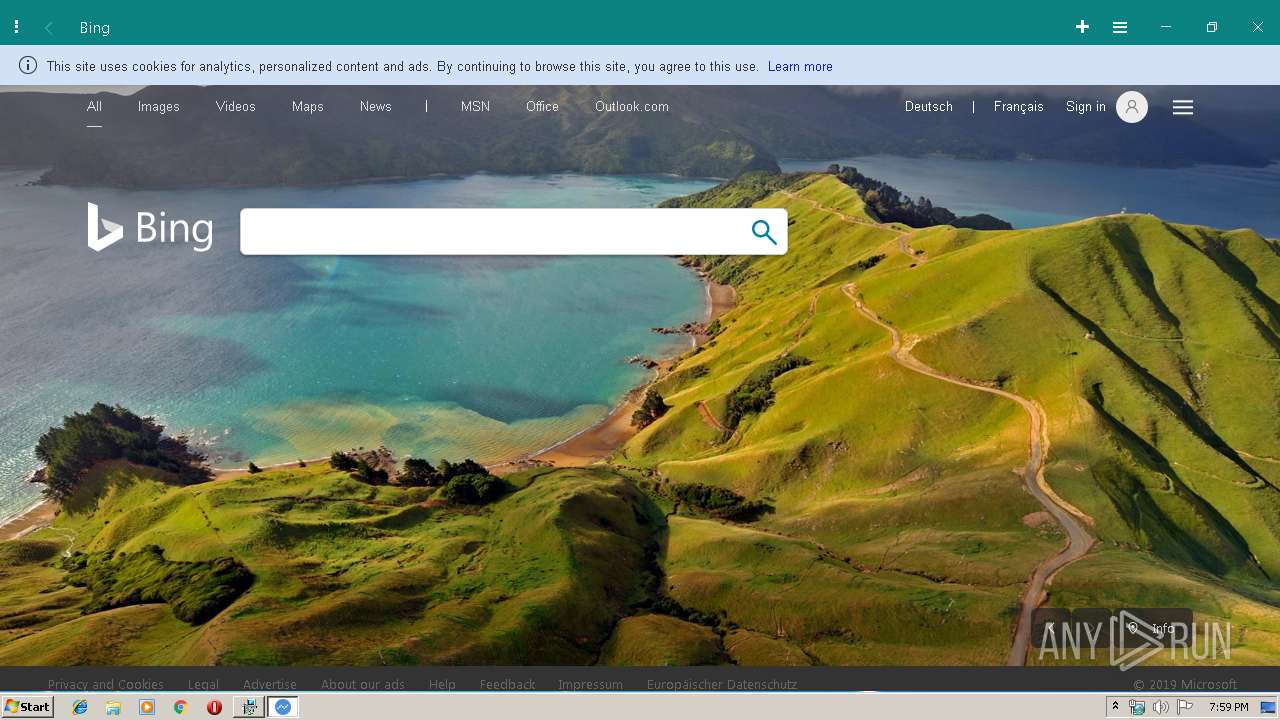1280x720 pixels.
Task: Switch to News tab
Action: point(376,107)
